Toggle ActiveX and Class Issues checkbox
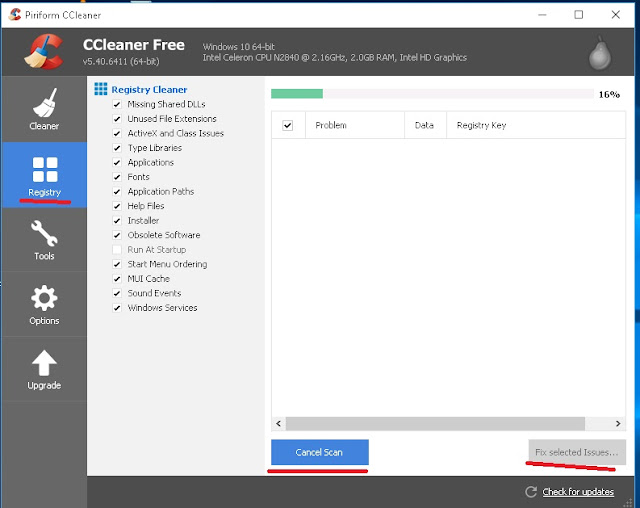 [x=117, y=133]
